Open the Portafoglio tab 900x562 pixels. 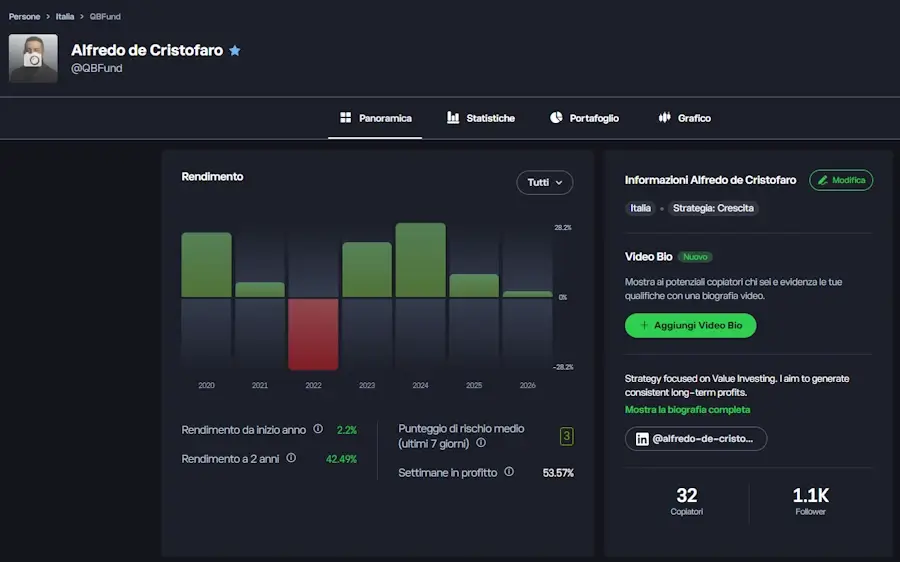pos(584,118)
